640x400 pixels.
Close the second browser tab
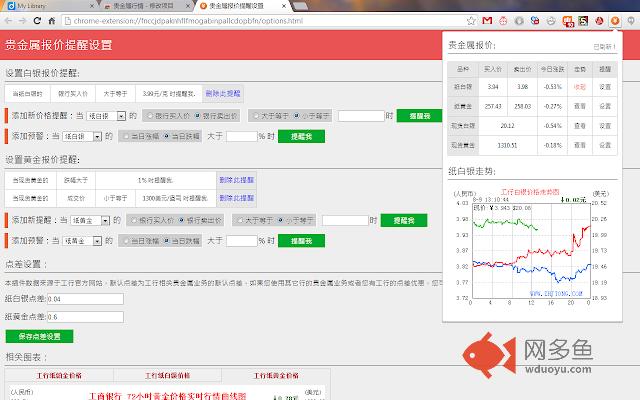[188, 6]
